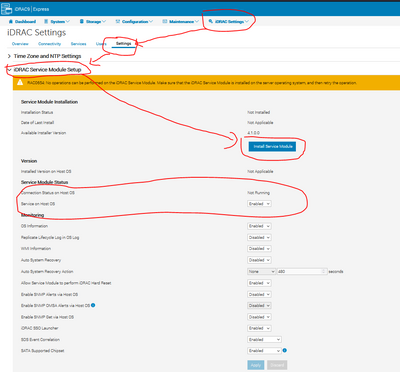Viewport: 400px width, 372px height.
Task: Click the Discard button
Action: (x=277, y=365)
